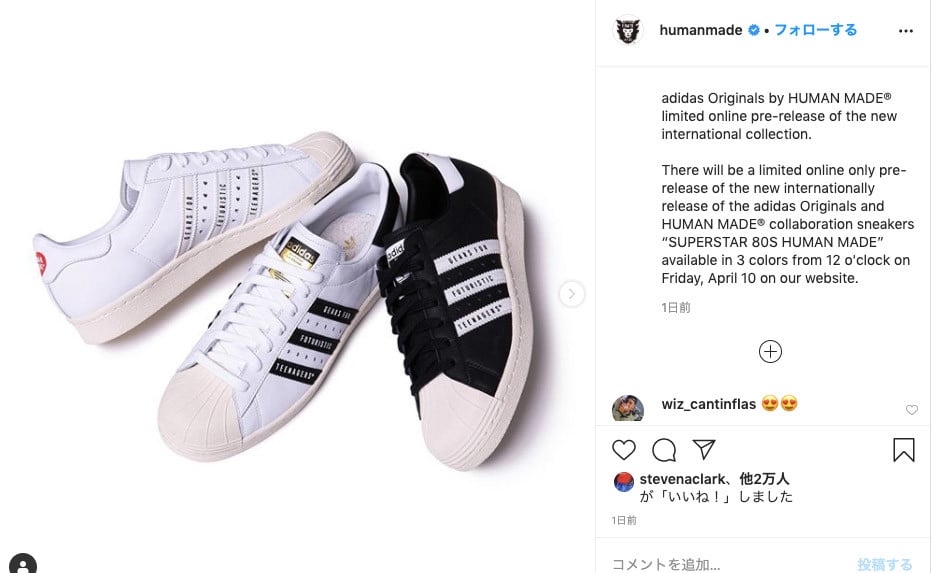Click the stevenaclark liker avatar
Screen dimensions: 931x573
(x=623, y=482)
